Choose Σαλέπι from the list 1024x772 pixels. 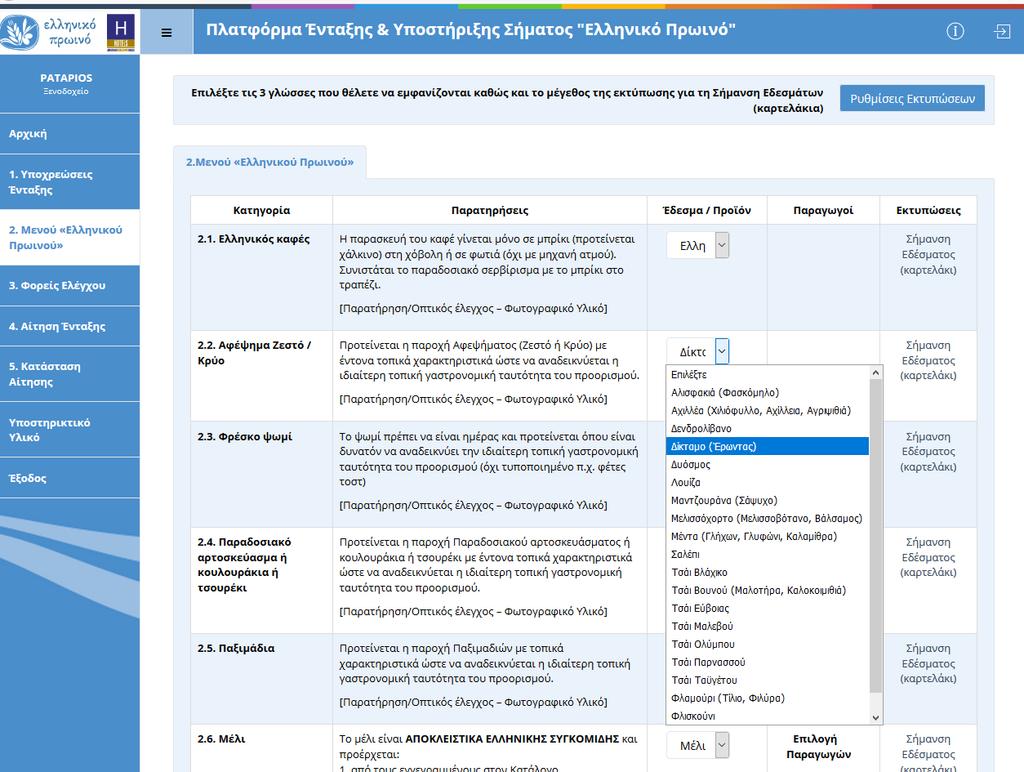click(768, 554)
